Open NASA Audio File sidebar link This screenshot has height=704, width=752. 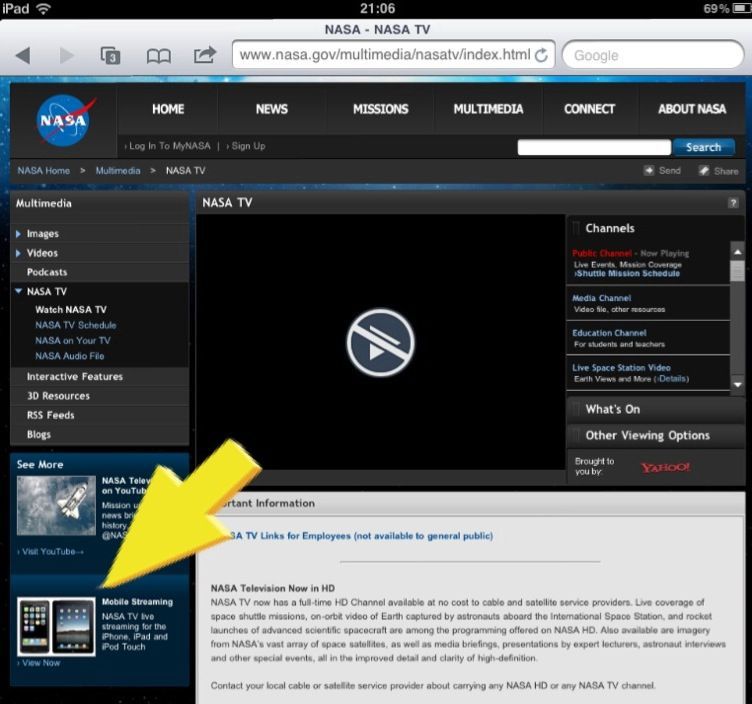(70, 356)
